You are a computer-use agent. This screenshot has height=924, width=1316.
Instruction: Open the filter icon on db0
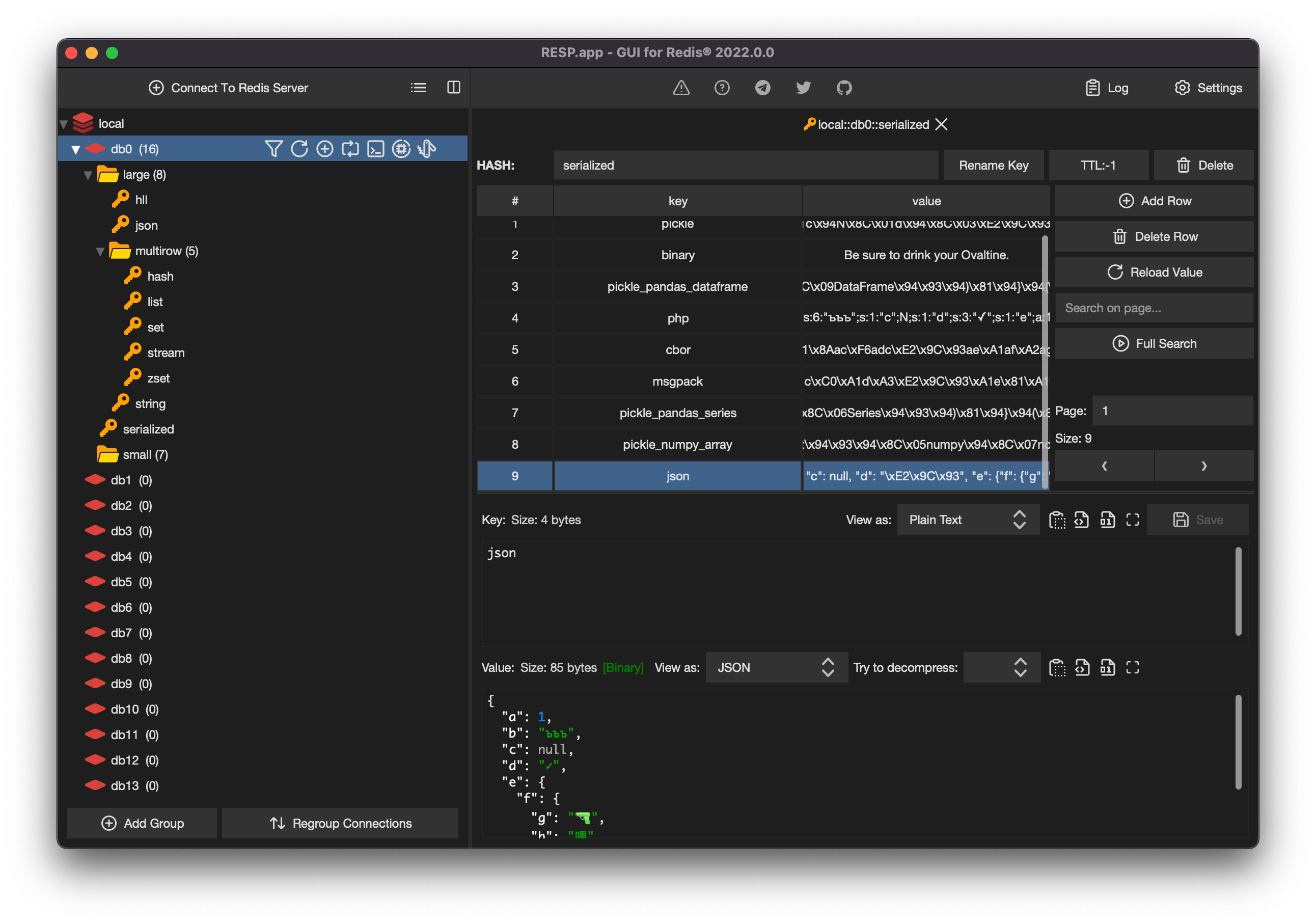274,148
